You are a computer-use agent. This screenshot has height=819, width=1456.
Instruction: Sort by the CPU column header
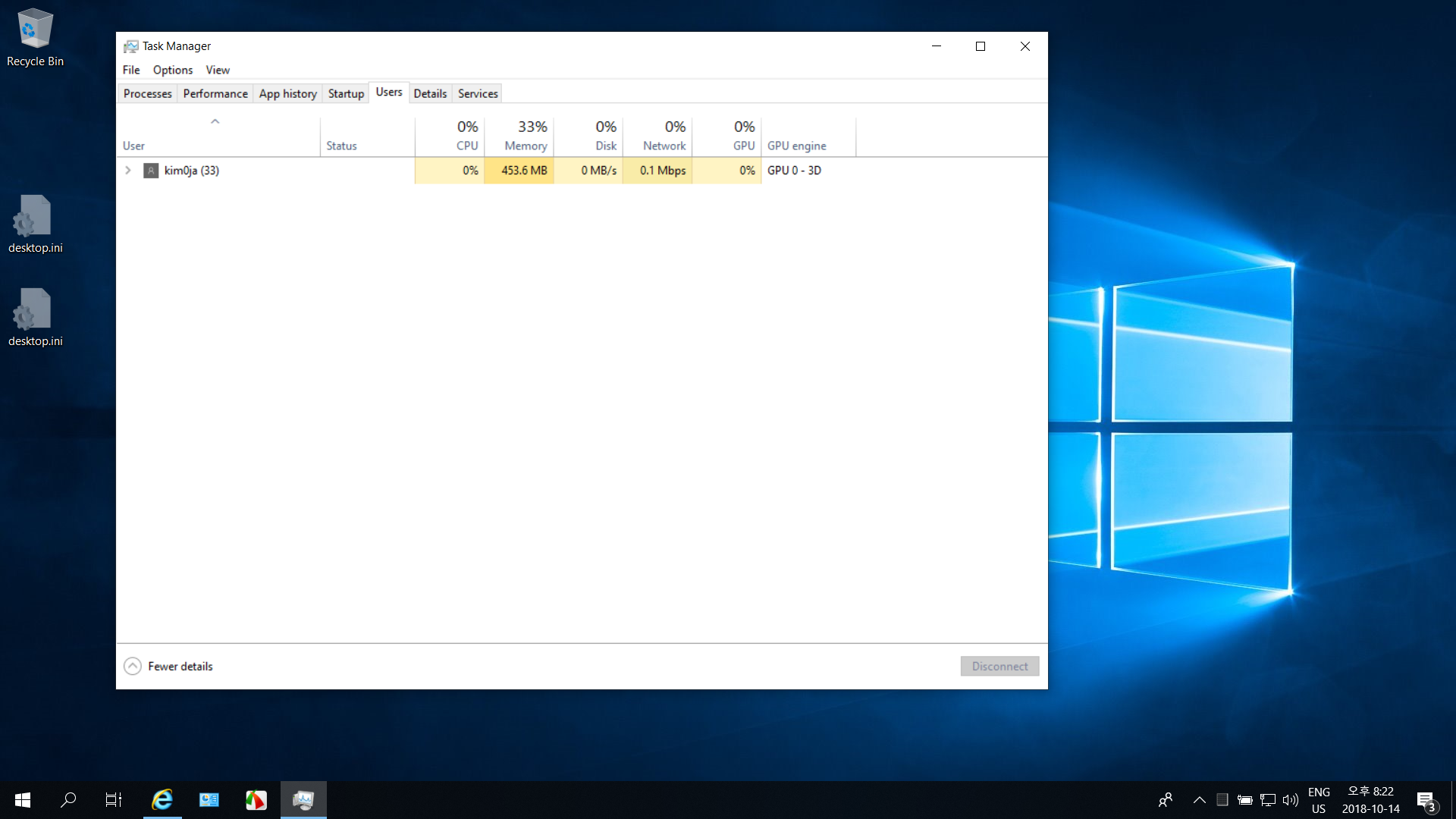[x=450, y=136]
